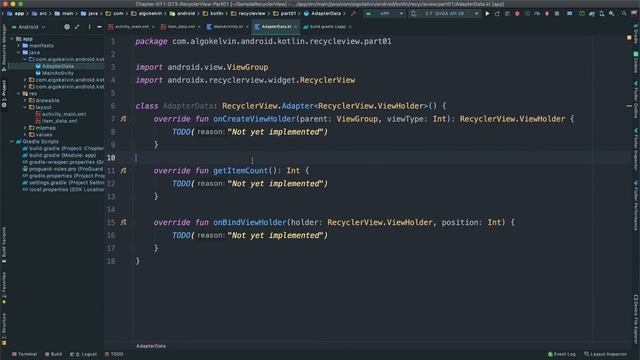Image resolution: width=640 pixels, height=360 pixels.
Task: Switch to build.gradle (app) editor tab
Action: (327, 27)
